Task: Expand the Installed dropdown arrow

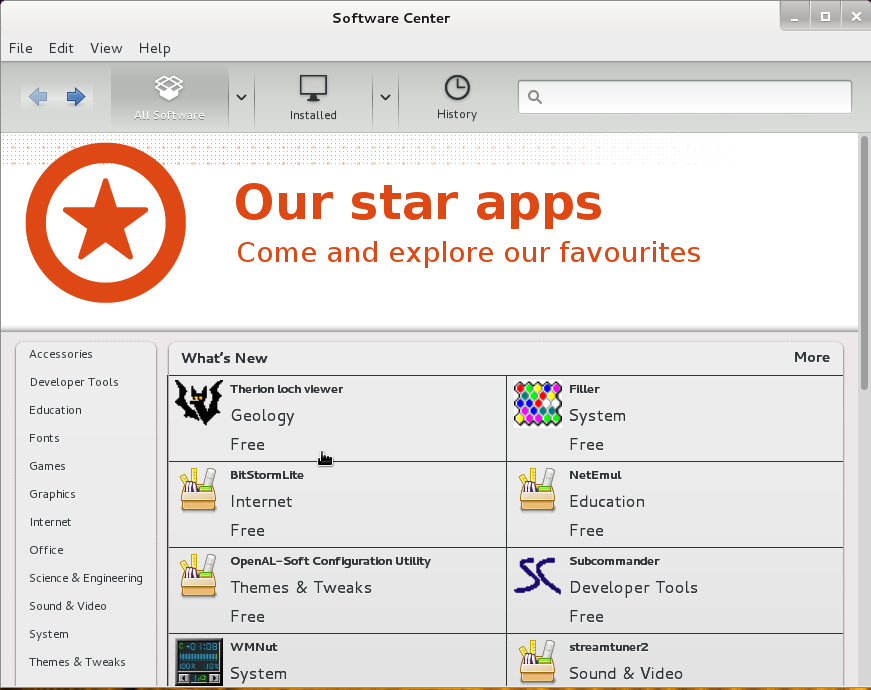Action: point(385,97)
